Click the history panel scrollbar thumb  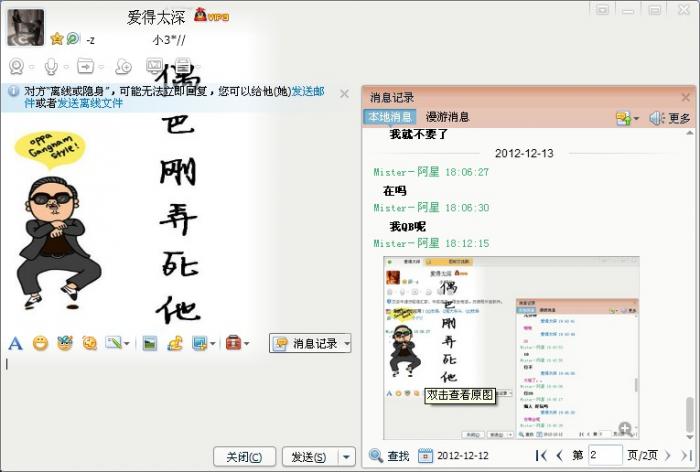tap(690, 413)
